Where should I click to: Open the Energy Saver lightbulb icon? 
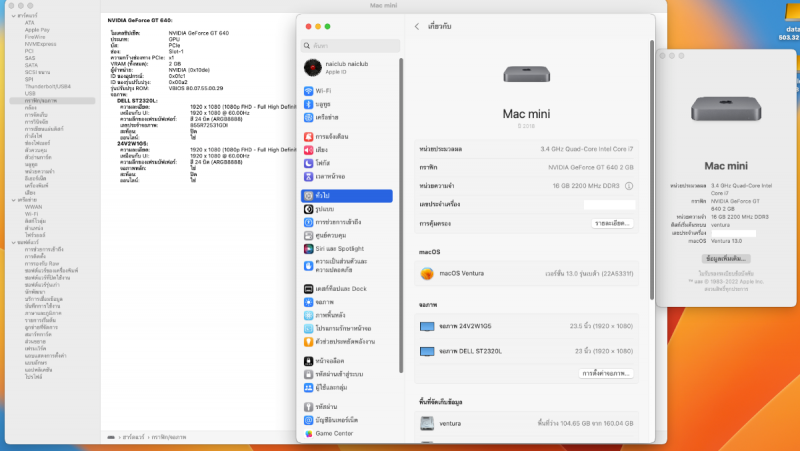pos(308,342)
